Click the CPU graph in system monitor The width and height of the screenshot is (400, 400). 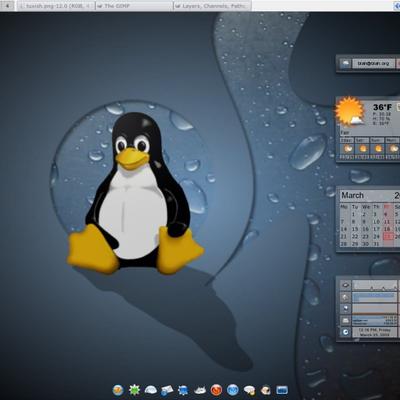click(x=375, y=285)
